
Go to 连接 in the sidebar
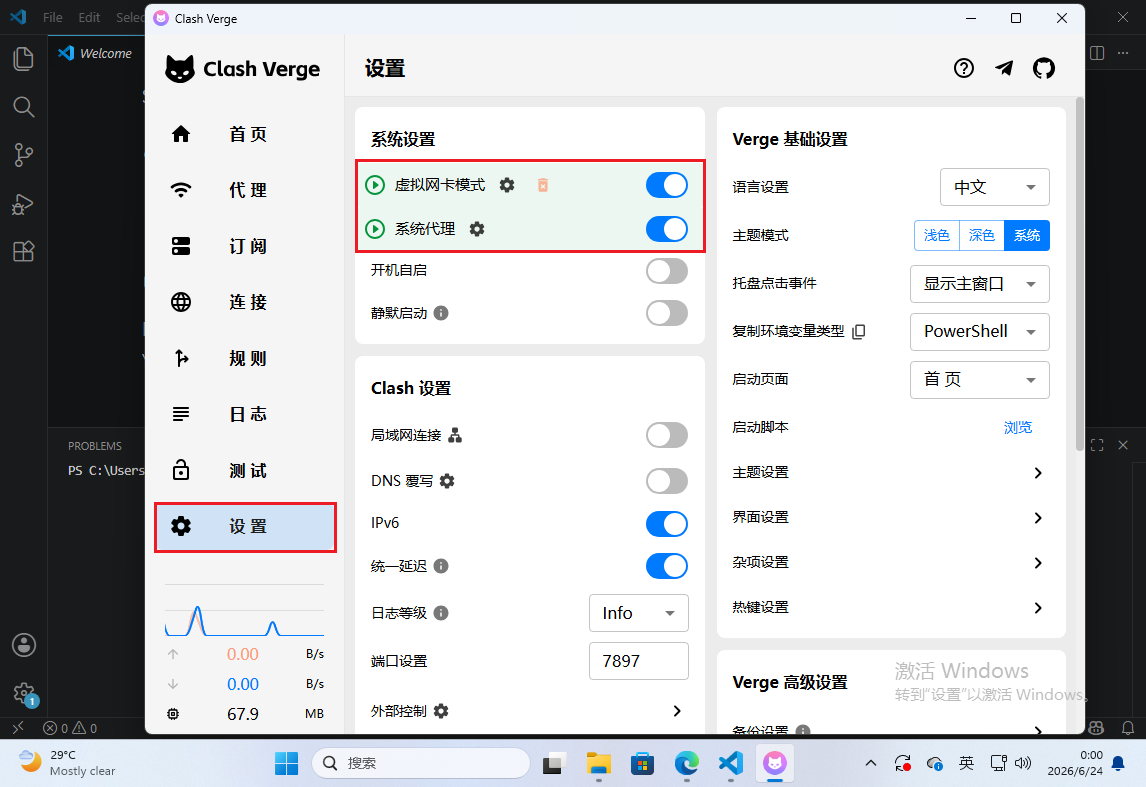pos(245,302)
